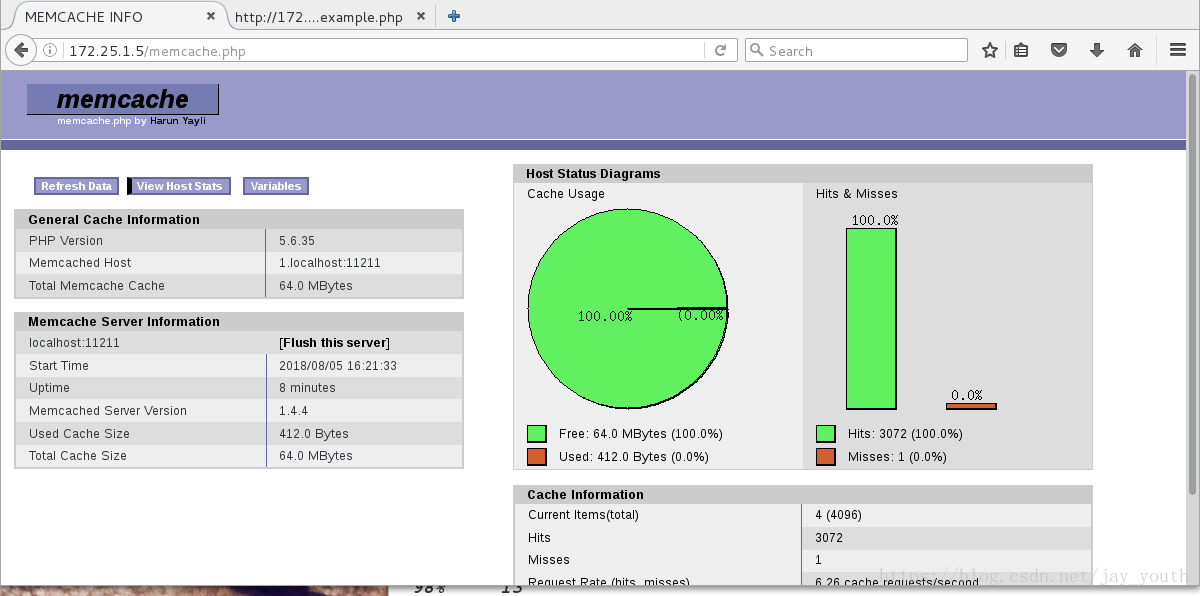Click the Uptime value 8 minutes
This screenshot has width=1200, height=596.
[307, 388]
